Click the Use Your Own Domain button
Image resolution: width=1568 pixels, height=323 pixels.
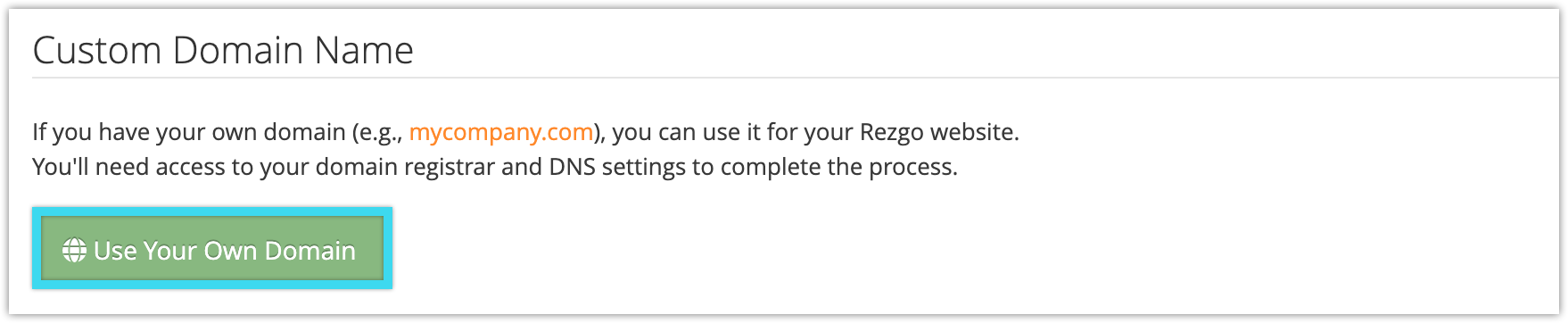212,250
